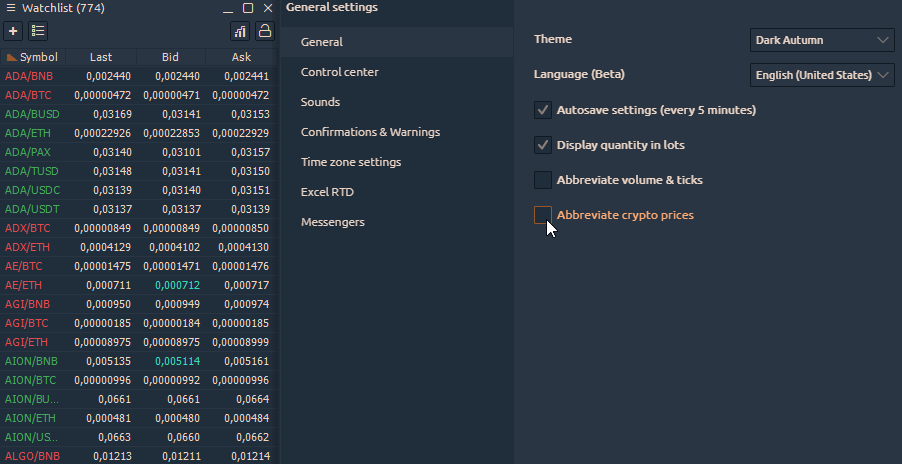Sort watchlist by the Last column
The width and height of the screenshot is (902, 464).
[x=100, y=57]
